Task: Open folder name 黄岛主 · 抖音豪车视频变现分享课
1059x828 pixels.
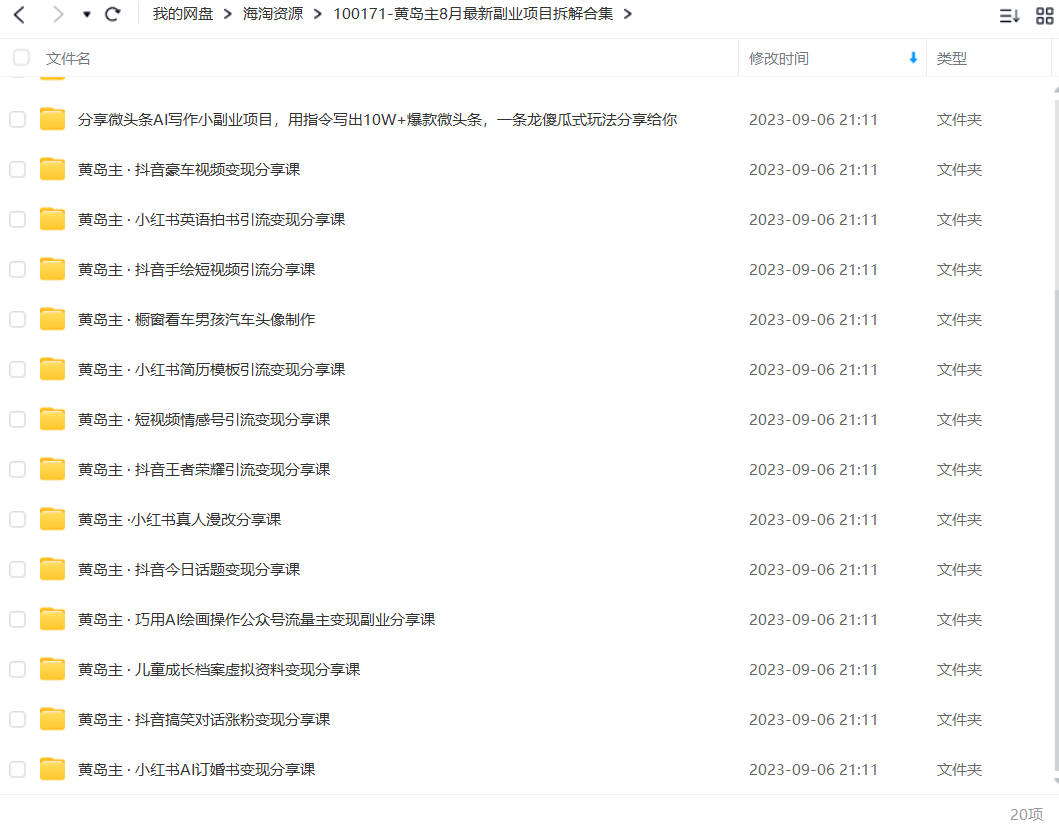Action: click(x=189, y=170)
